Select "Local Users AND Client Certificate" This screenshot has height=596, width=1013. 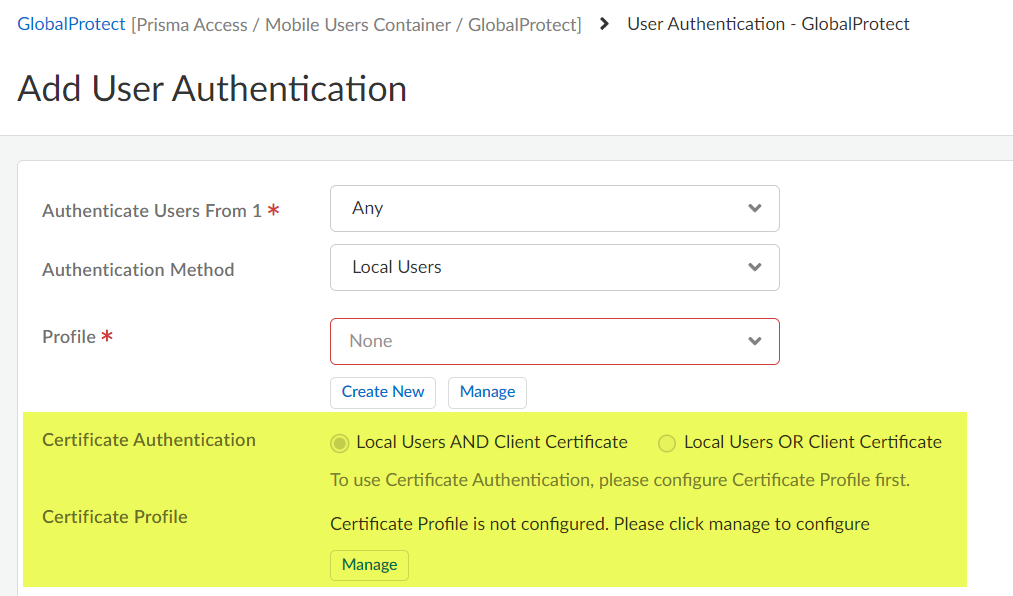click(339, 442)
